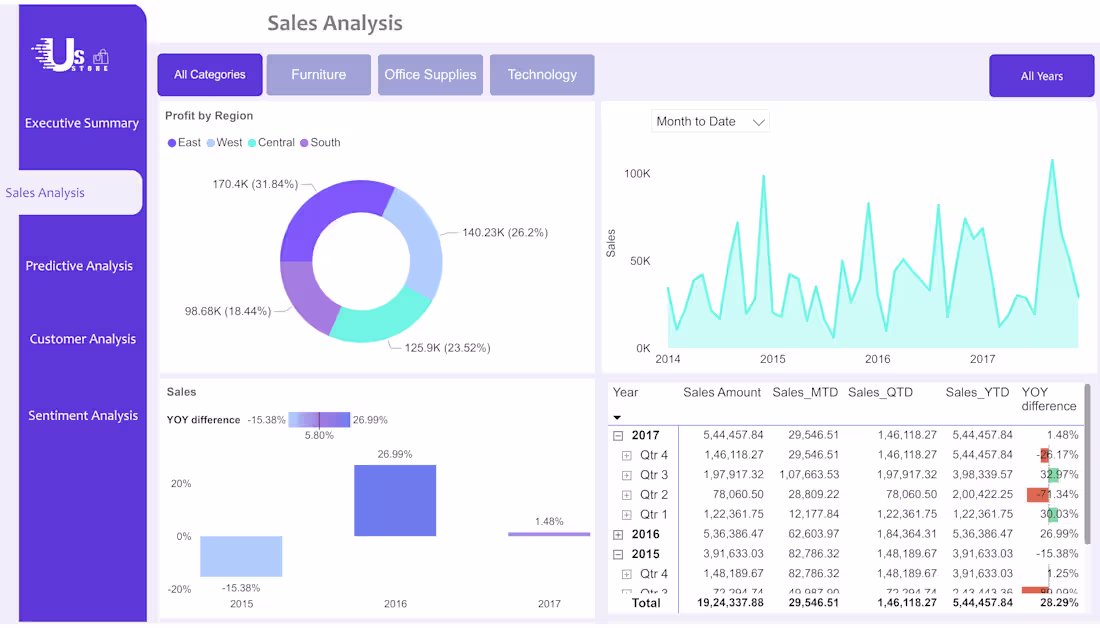Click the US Store logo
This screenshot has width=1100, height=628.
click(70, 55)
